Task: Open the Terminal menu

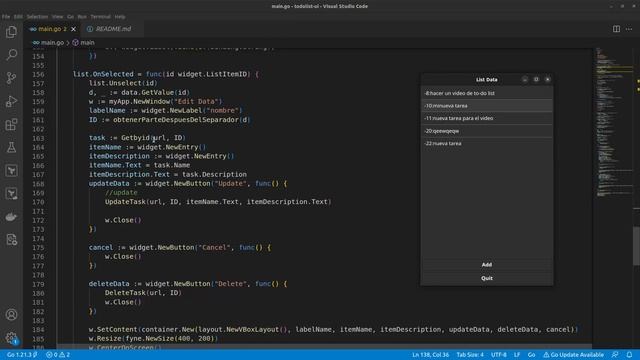Action: [x=100, y=17]
